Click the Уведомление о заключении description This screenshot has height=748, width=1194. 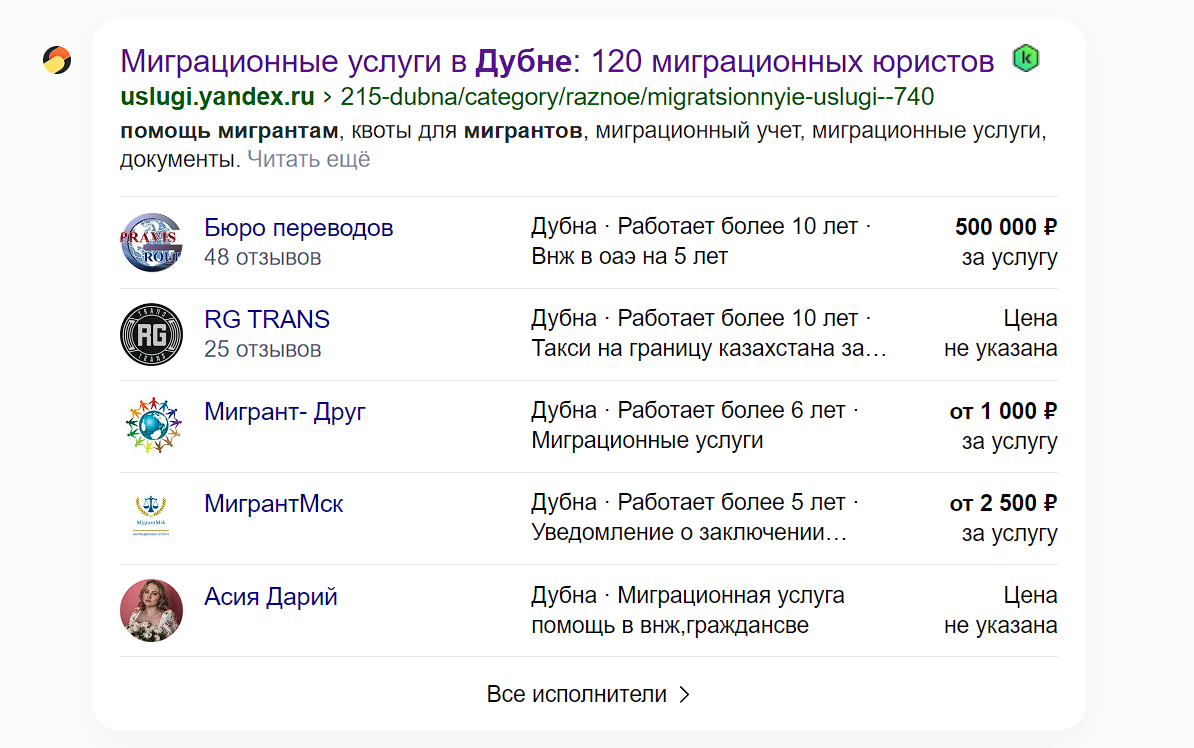click(689, 532)
